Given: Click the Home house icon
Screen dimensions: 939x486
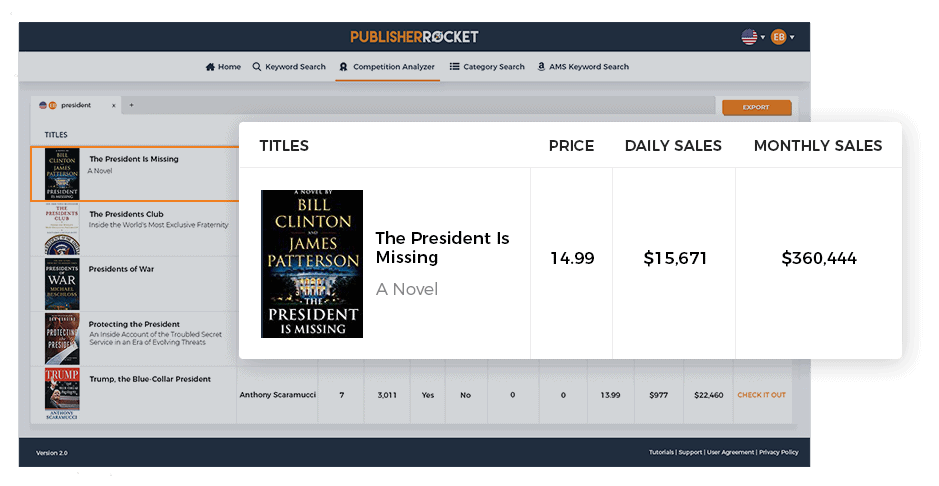Looking at the screenshot, I should click(210, 66).
